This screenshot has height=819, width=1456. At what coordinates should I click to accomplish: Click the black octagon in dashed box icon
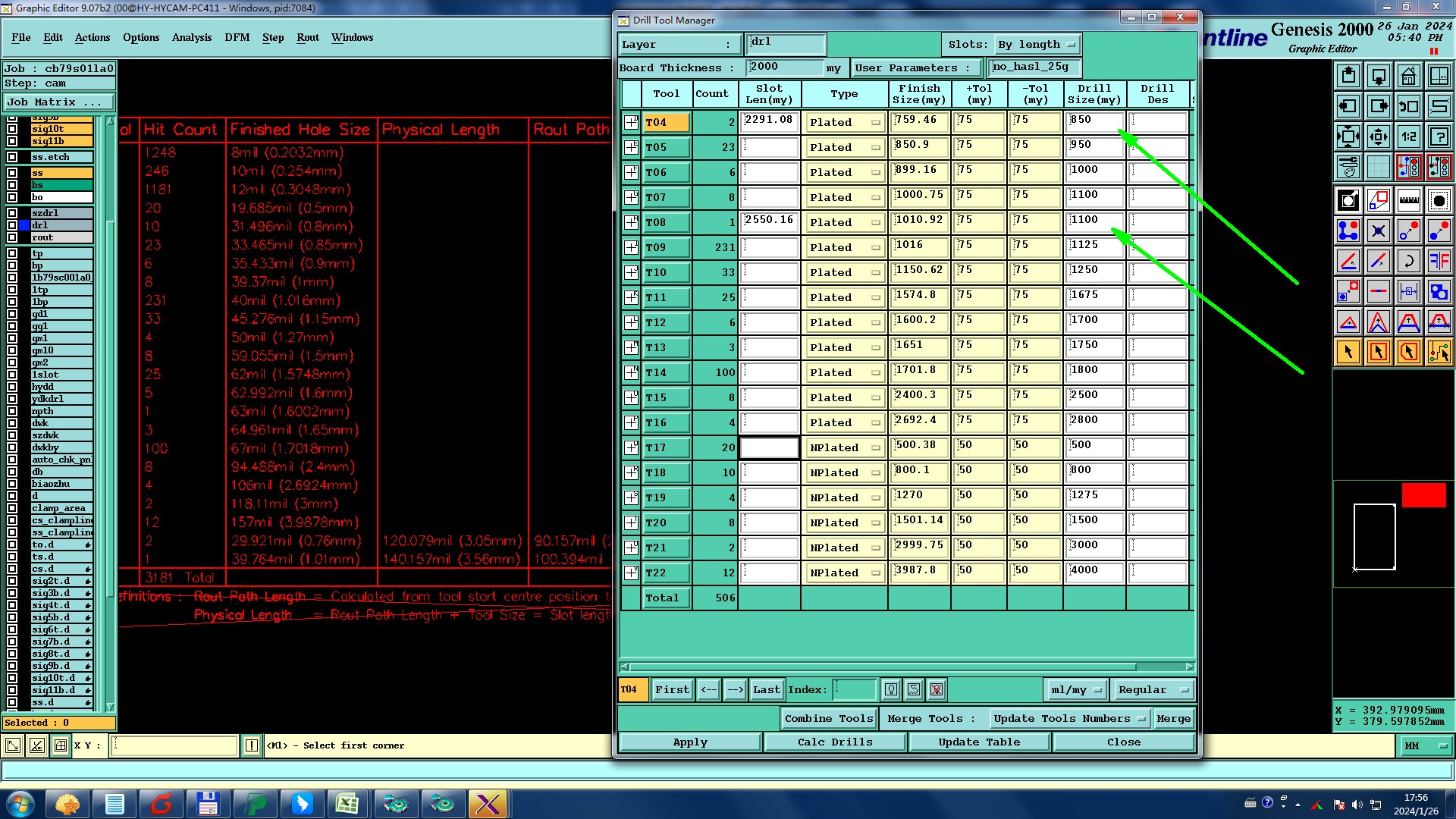1439,200
